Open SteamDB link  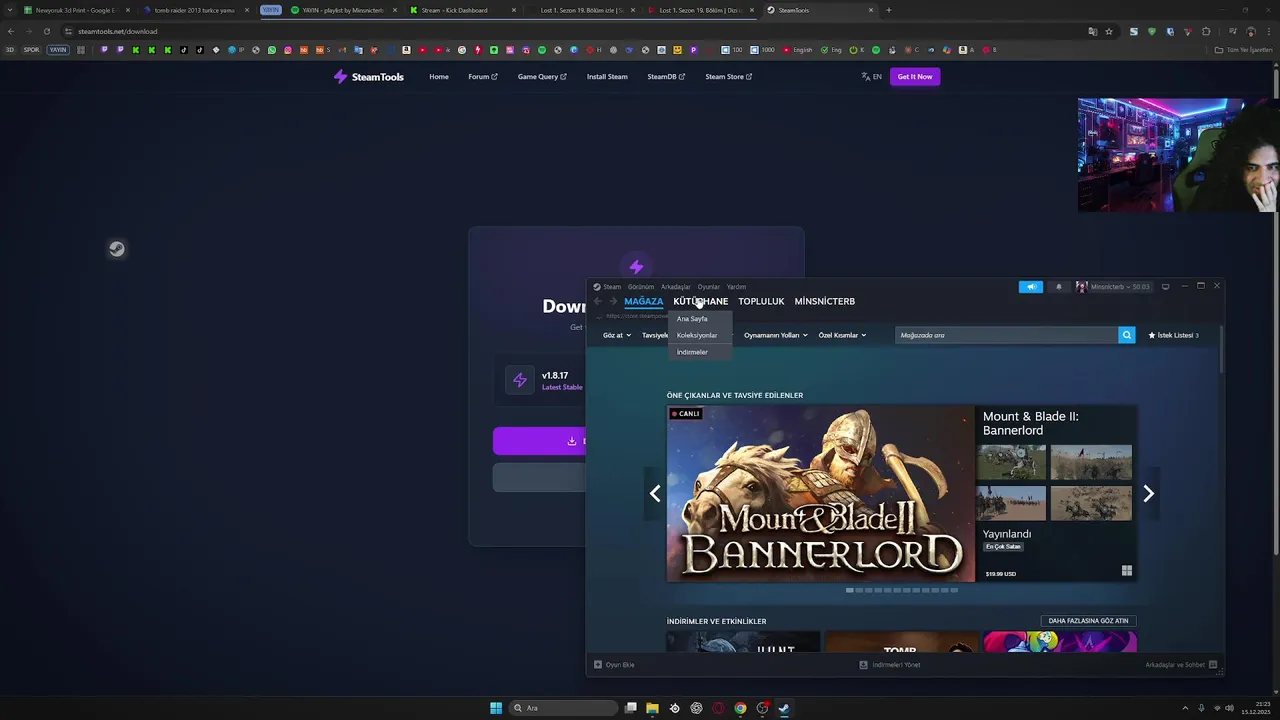coord(666,77)
